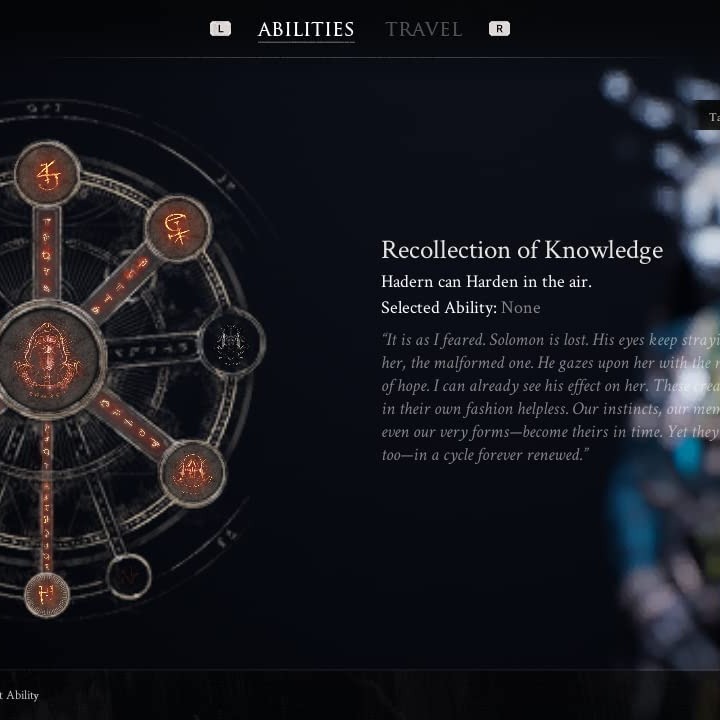
Task: Select the dark locked ability node on right
Action: tap(232, 342)
